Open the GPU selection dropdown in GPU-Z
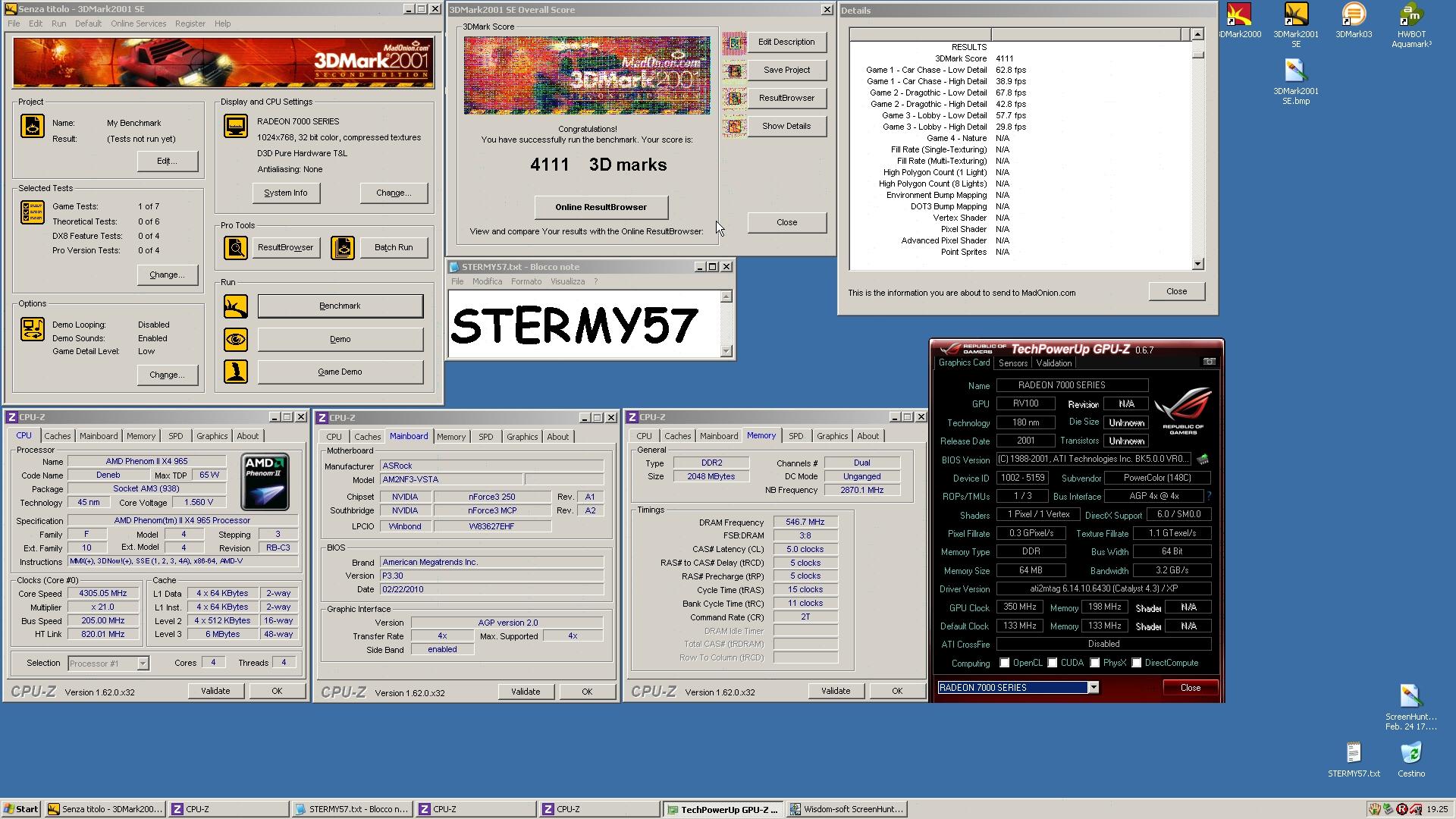1456x819 pixels. (1094, 687)
